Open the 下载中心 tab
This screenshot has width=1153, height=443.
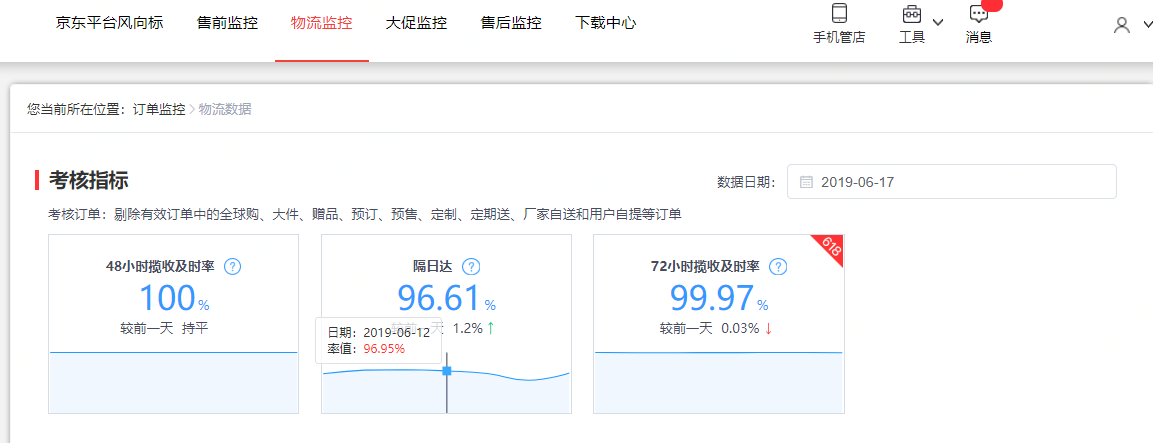pos(605,23)
